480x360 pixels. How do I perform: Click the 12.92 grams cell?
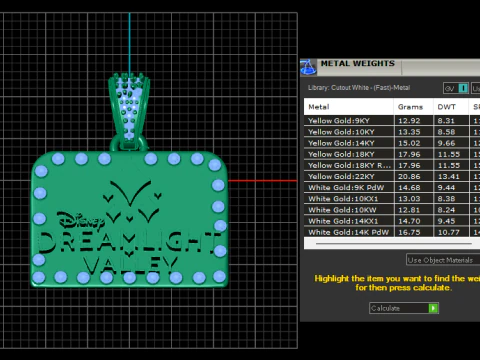(413, 121)
